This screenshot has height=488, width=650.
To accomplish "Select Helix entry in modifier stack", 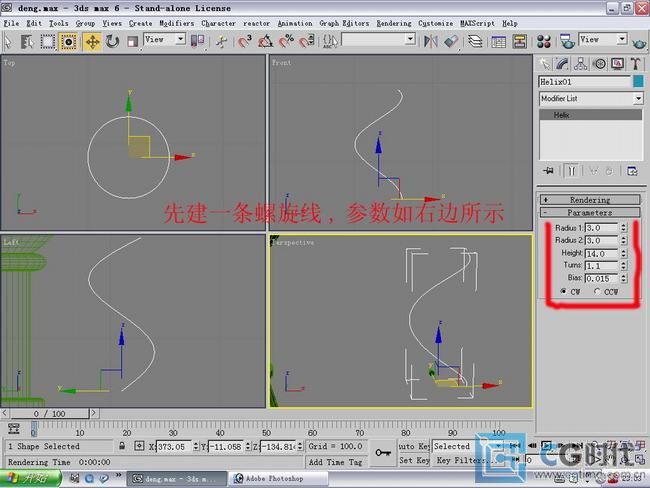I will (590, 115).
